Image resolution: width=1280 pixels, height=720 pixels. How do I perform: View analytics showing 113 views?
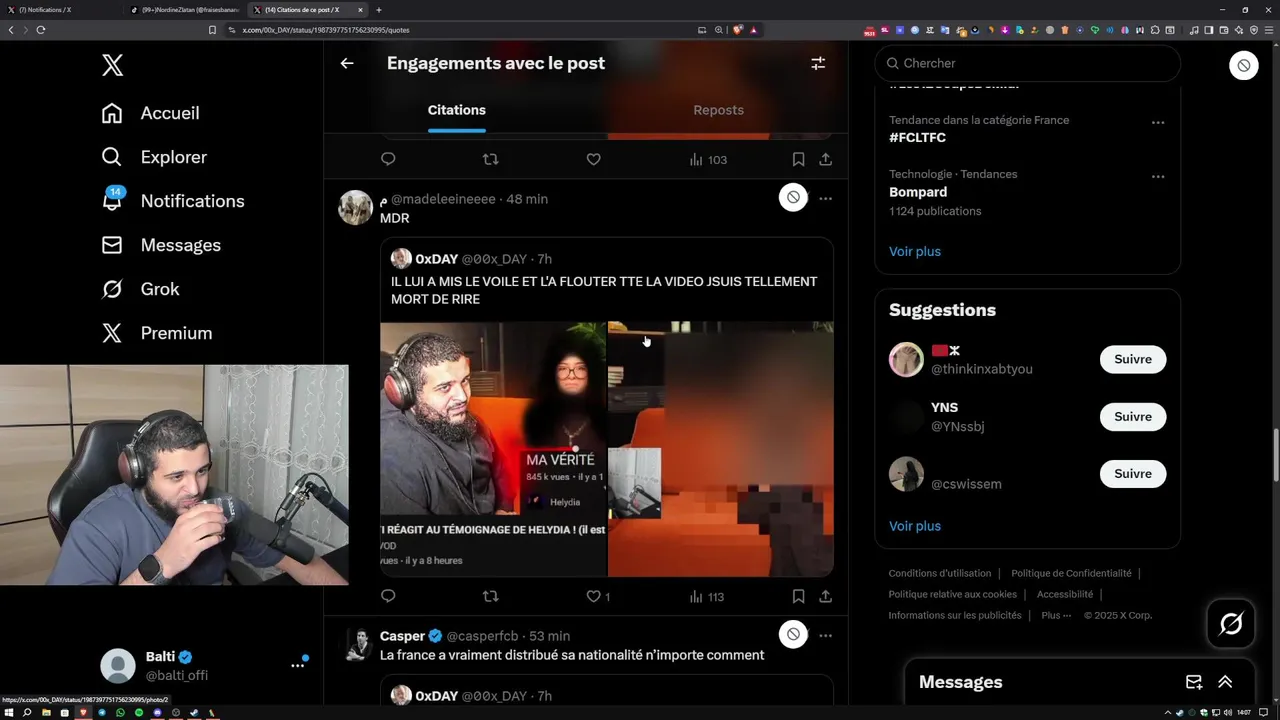coord(707,596)
